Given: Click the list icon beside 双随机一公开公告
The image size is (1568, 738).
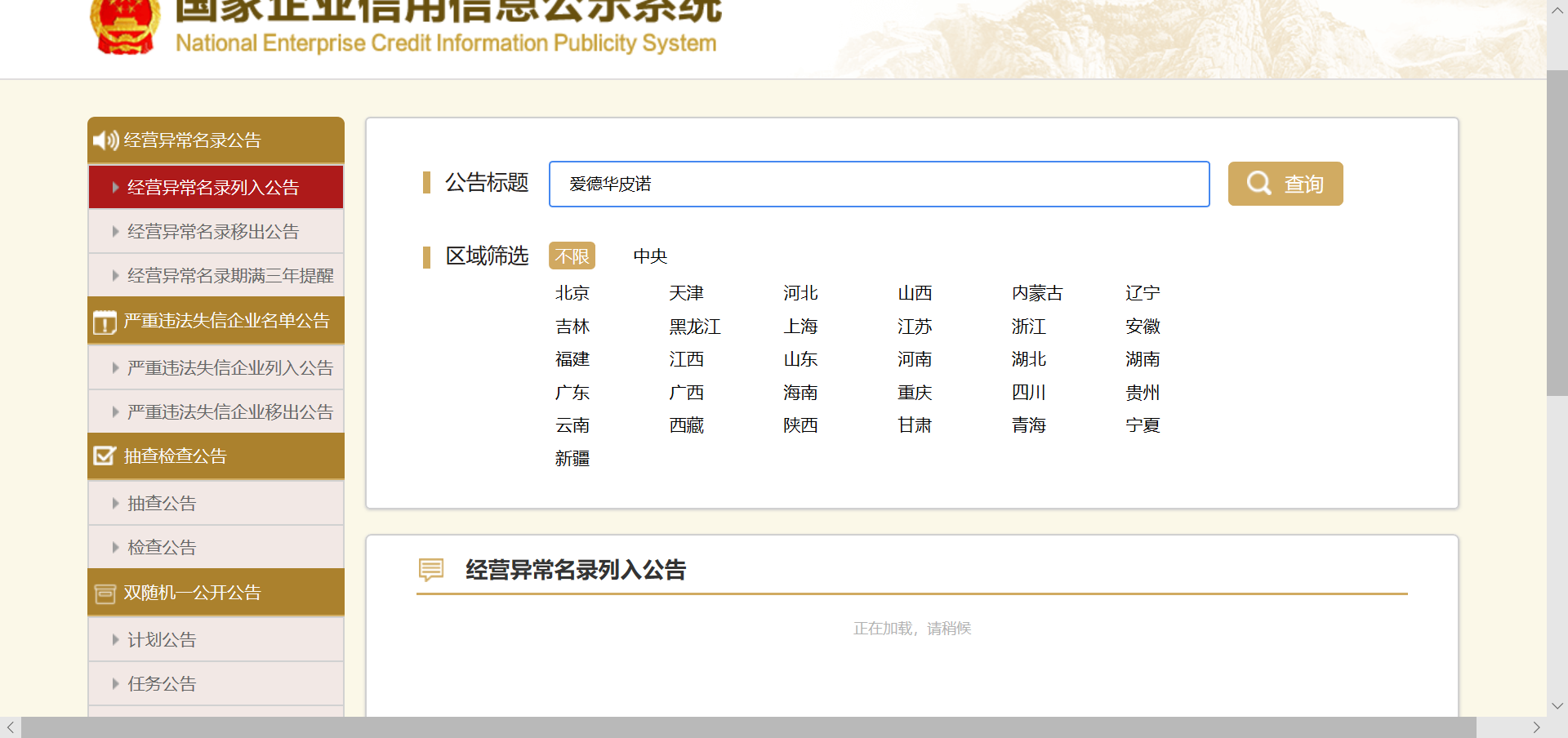Looking at the screenshot, I should (105, 594).
